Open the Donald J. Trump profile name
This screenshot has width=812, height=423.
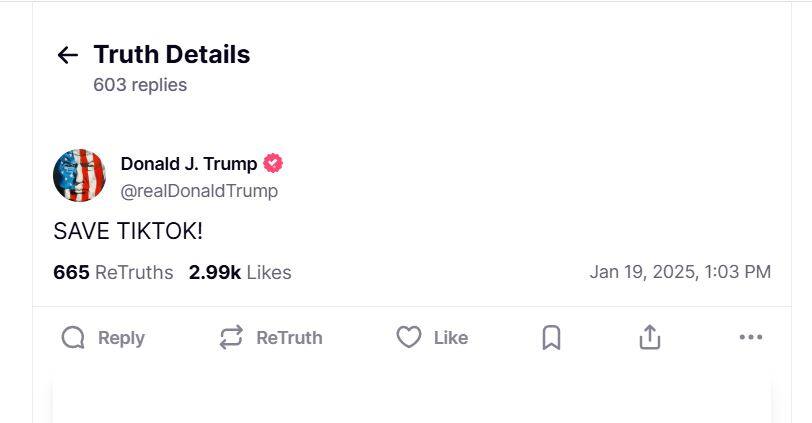[x=189, y=164]
